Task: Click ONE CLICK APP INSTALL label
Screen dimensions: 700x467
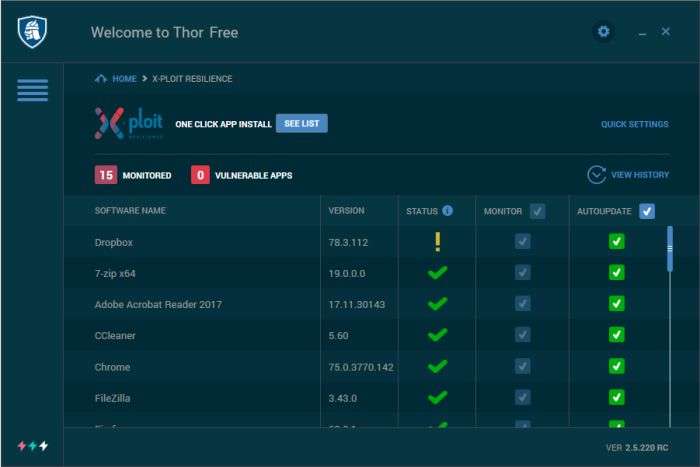Action: pos(223,124)
